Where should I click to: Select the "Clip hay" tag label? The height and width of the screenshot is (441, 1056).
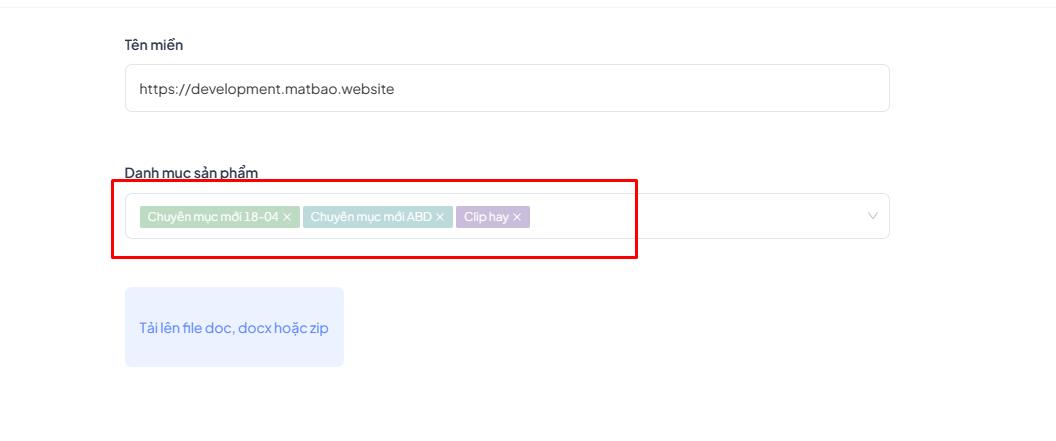[x=486, y=217]
